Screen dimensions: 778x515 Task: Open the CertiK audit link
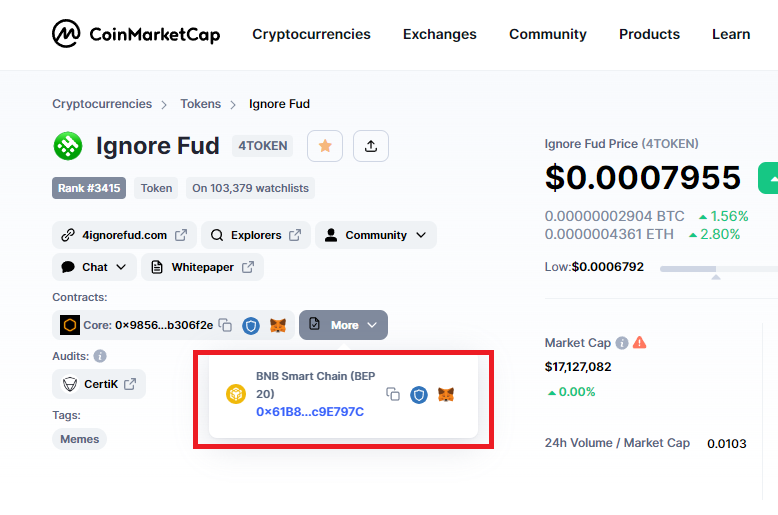point(99,384)
